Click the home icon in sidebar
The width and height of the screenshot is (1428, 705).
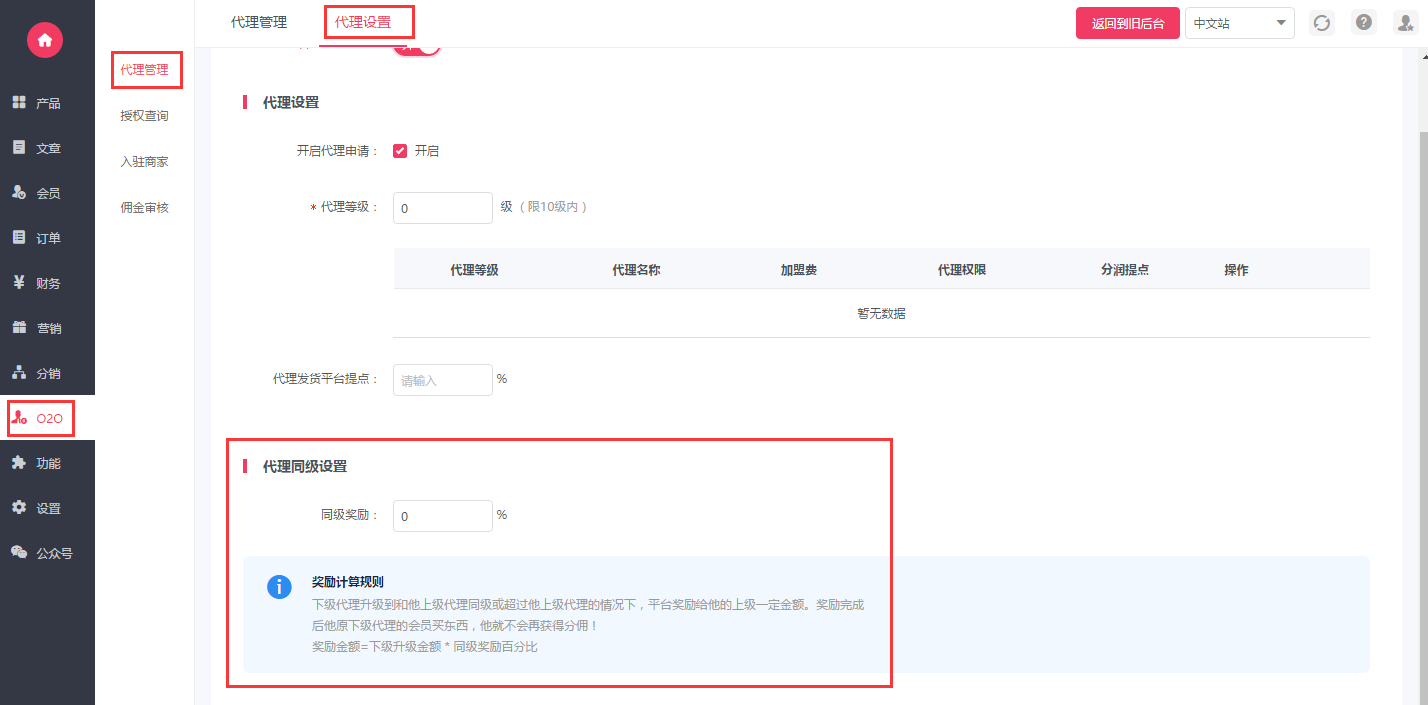45,40
